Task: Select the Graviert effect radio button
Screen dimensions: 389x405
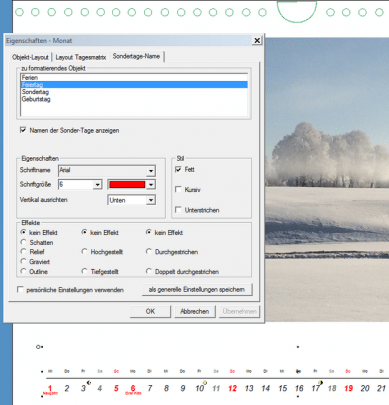Action: point(23,261)
